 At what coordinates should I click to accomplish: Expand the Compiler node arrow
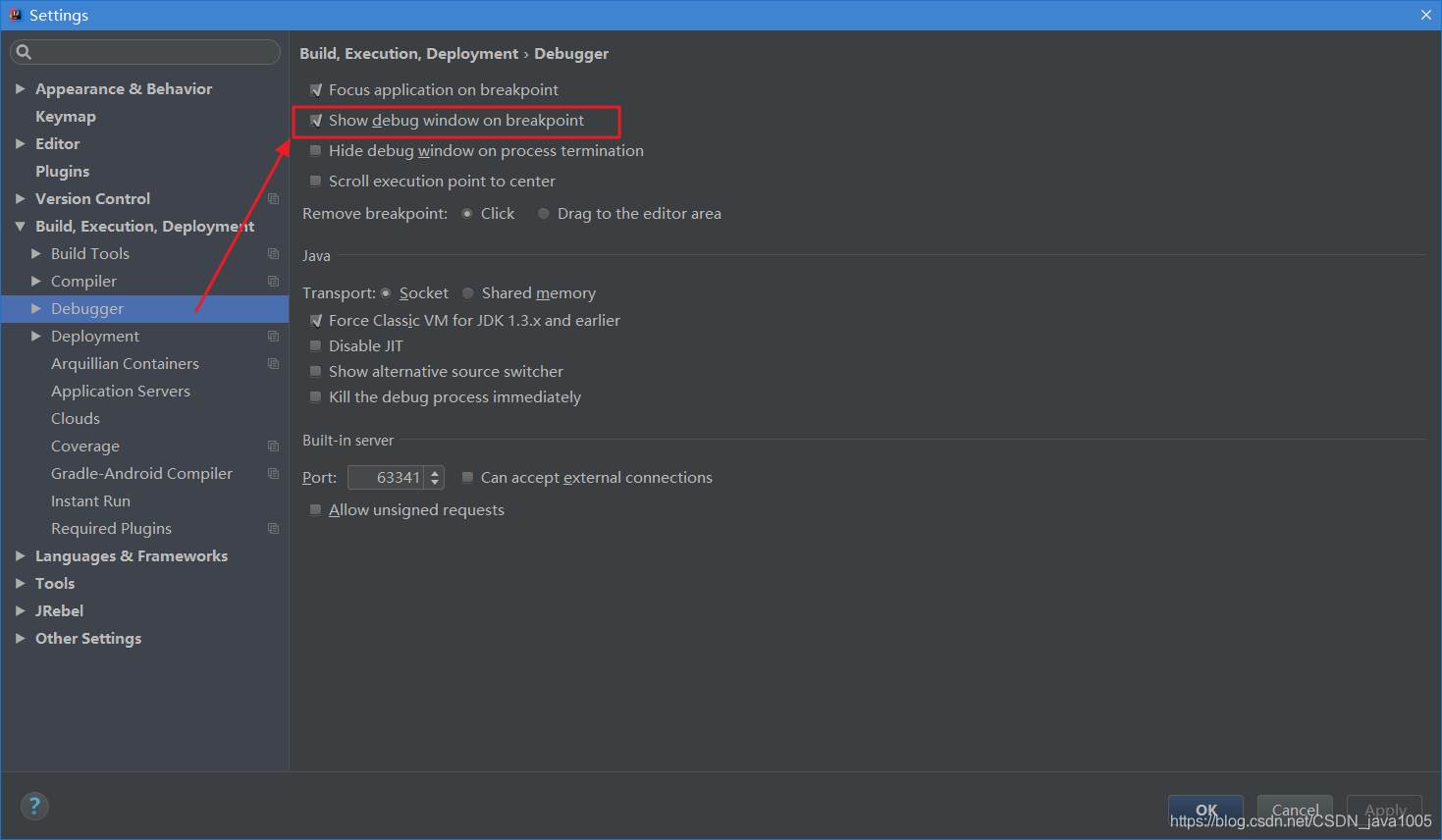tap(36, 282)
